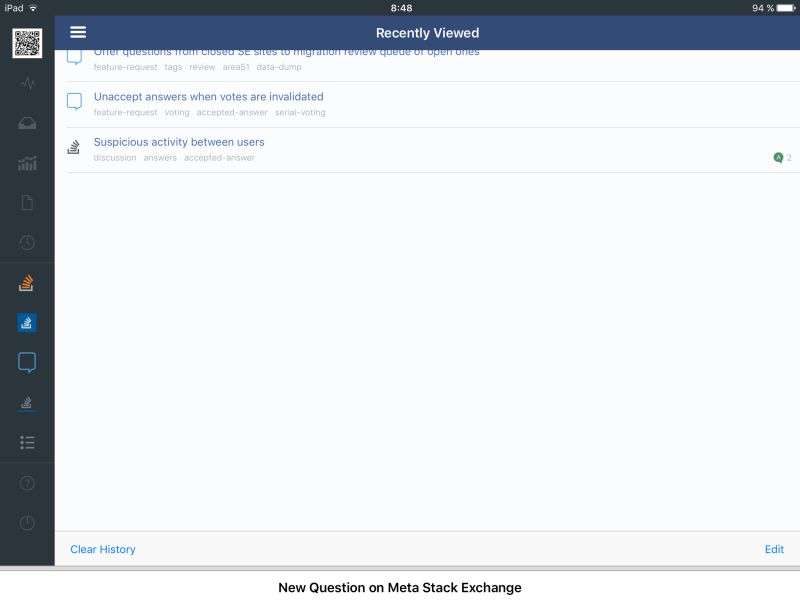Open drafts using the document icon

coord(27,202)
